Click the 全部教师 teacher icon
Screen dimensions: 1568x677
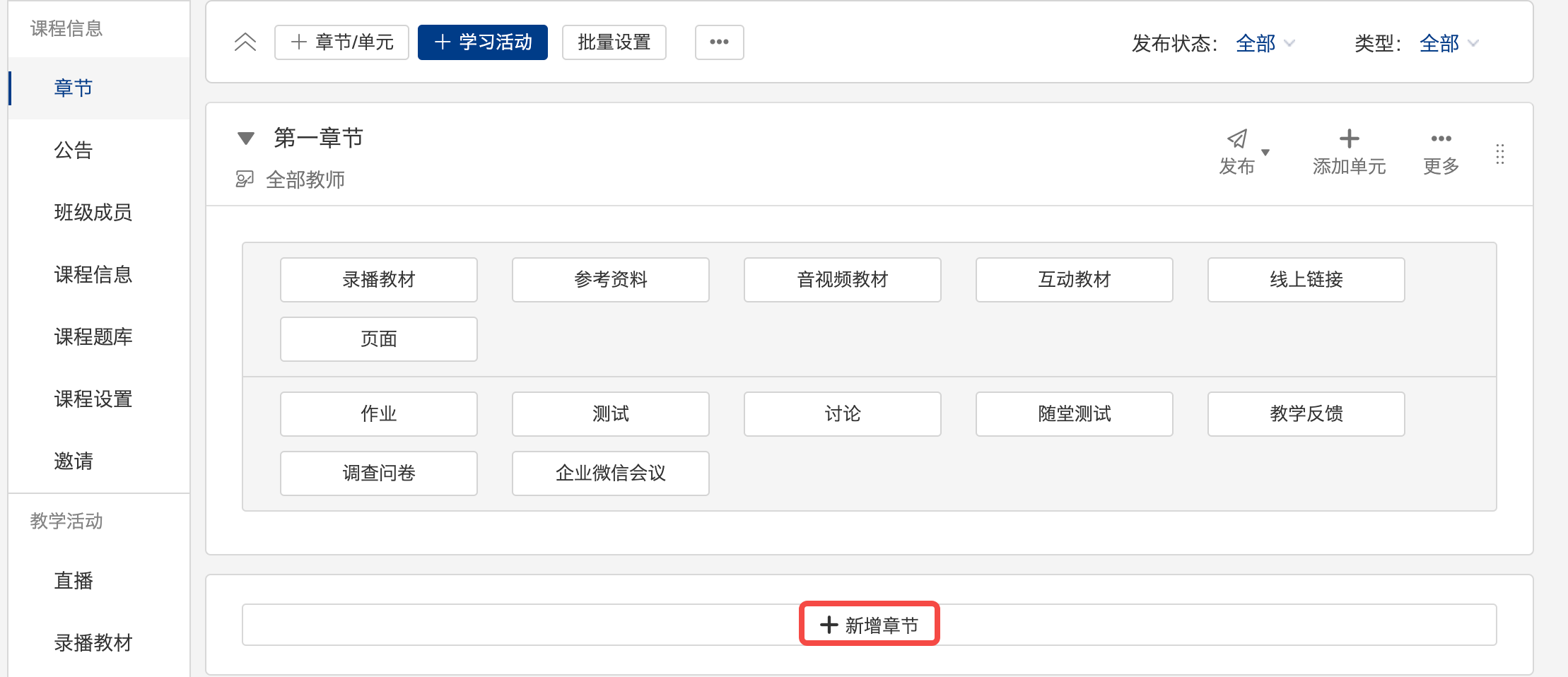pos(245,179)
